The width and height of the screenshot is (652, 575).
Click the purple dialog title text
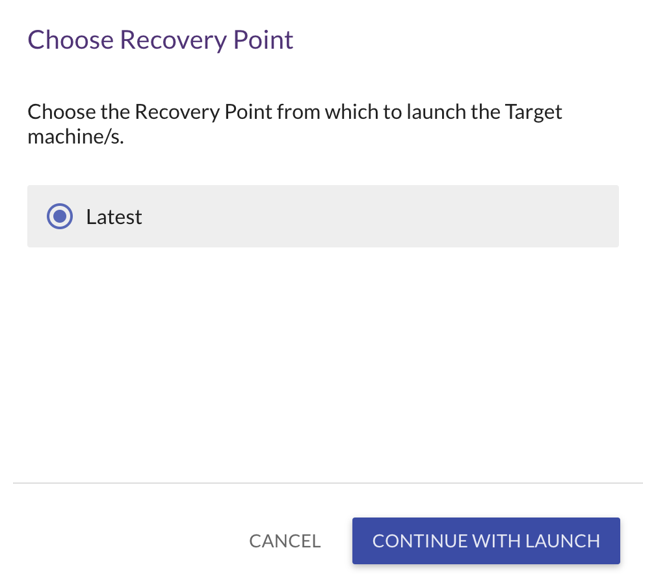pyautogui.click(x=161, y=40)
